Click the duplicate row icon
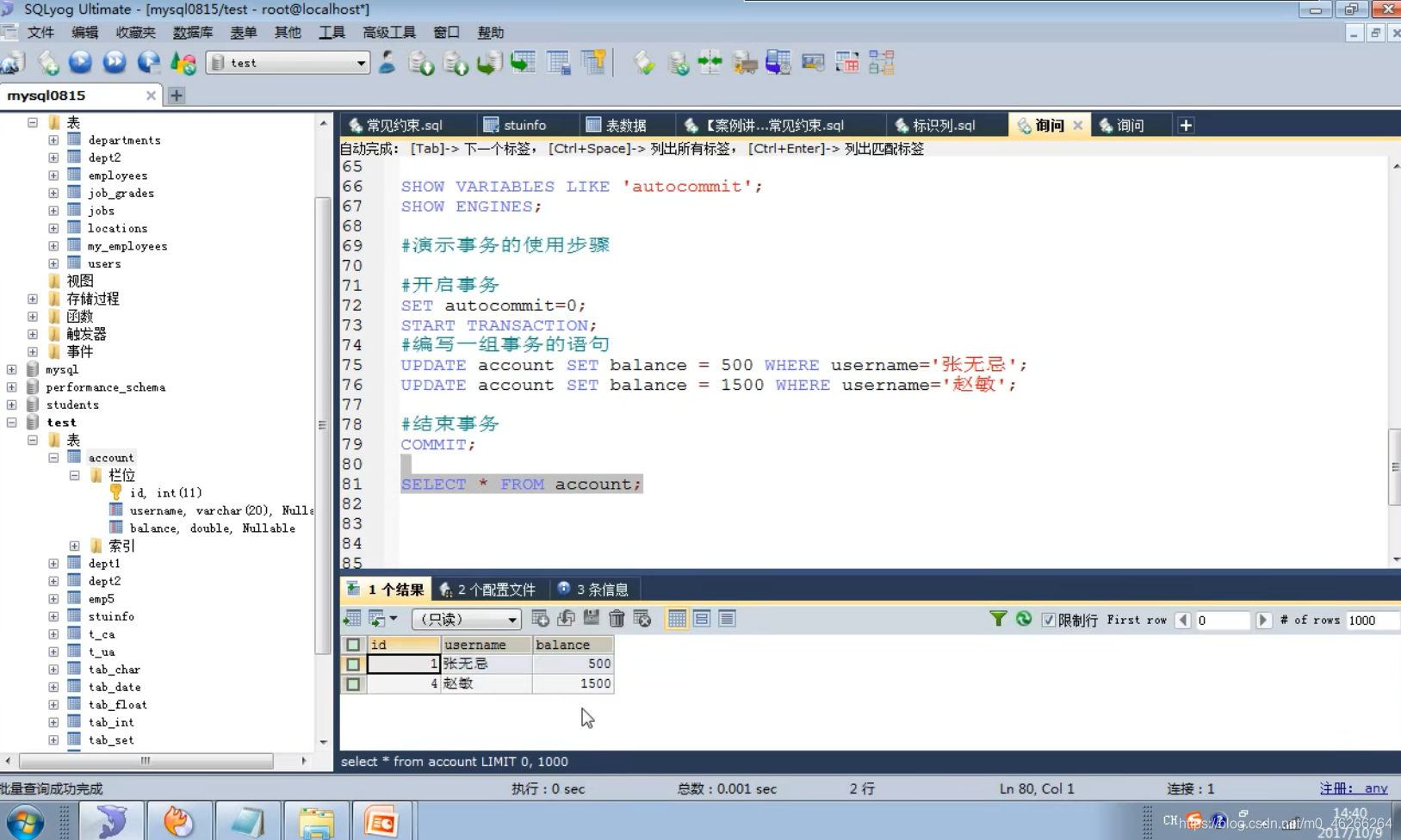 pos(566,618)
